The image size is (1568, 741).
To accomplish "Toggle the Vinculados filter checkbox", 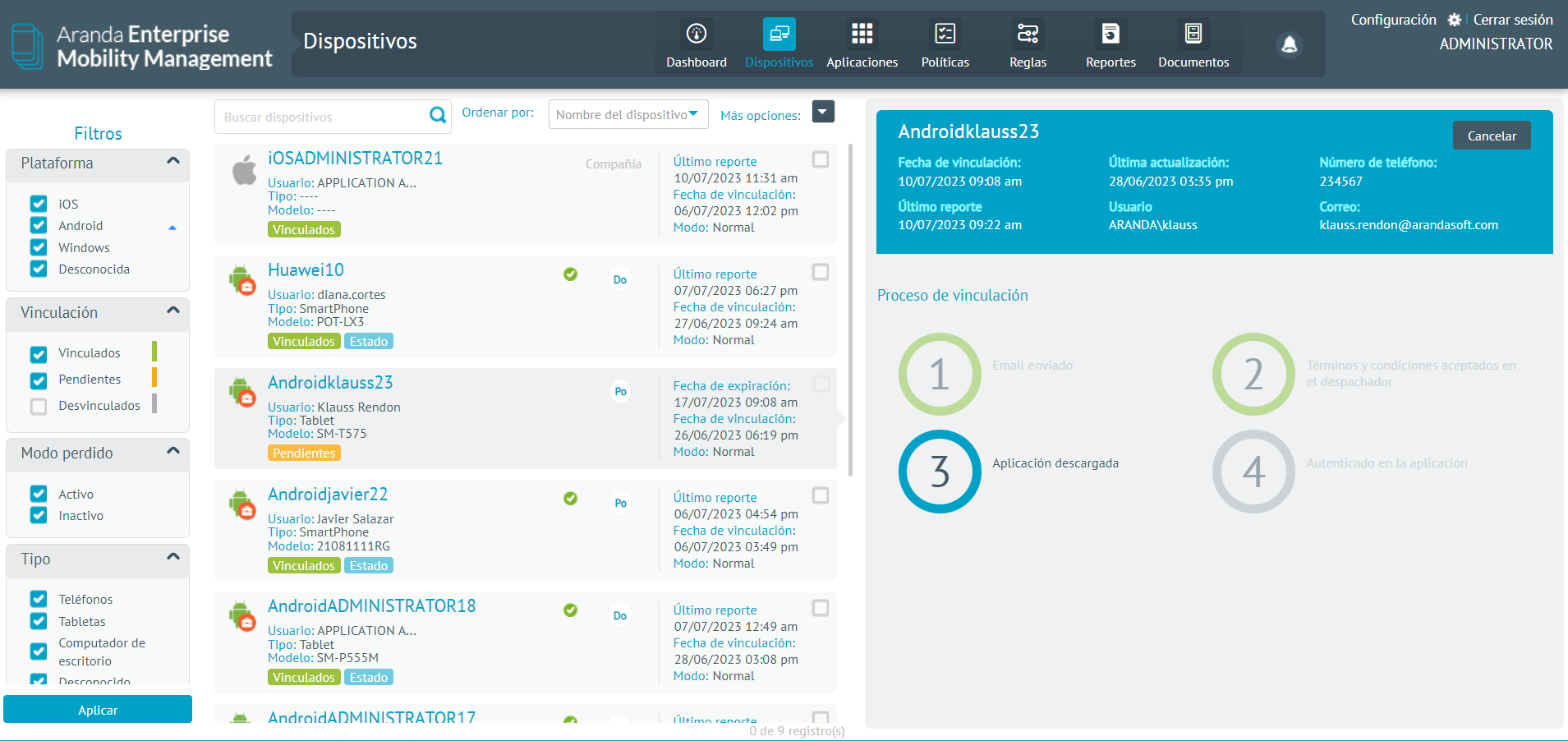I will [39, 354].
